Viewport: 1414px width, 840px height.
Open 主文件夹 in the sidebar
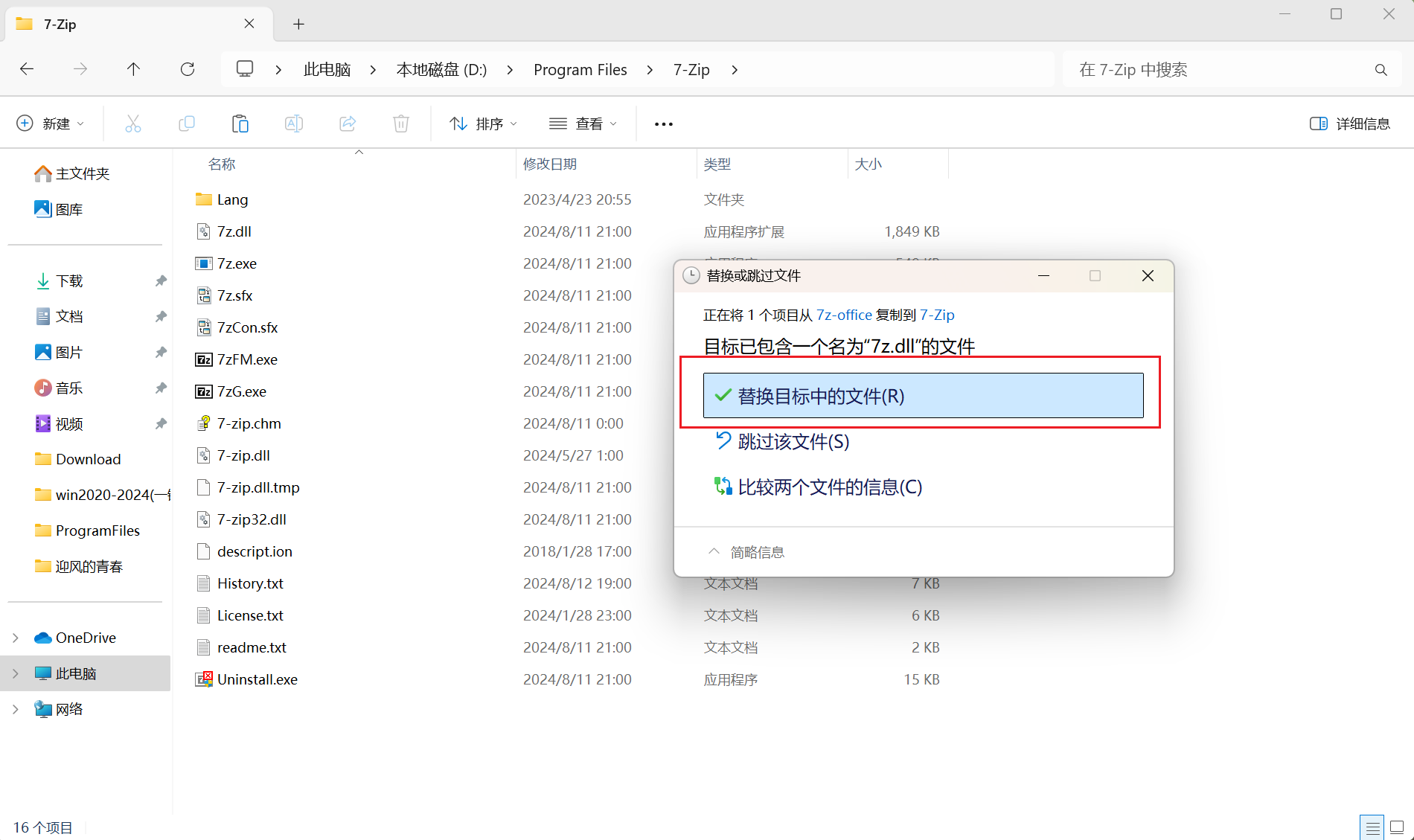(72, 173)
